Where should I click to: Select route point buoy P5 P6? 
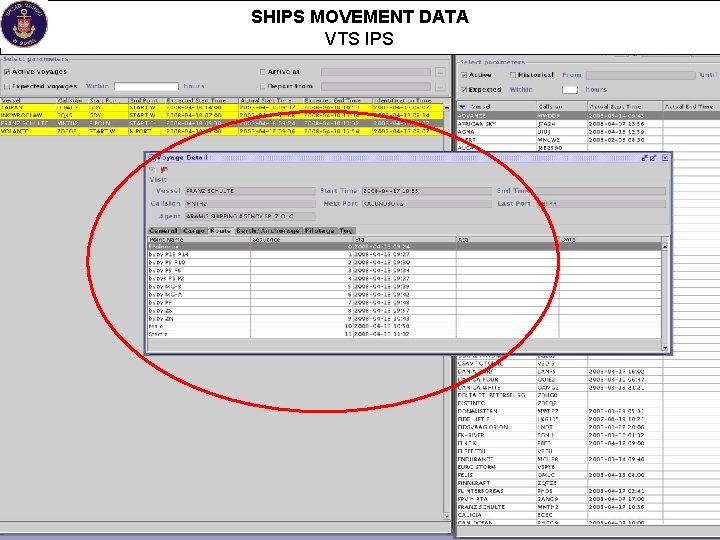(x=405, y=270)
